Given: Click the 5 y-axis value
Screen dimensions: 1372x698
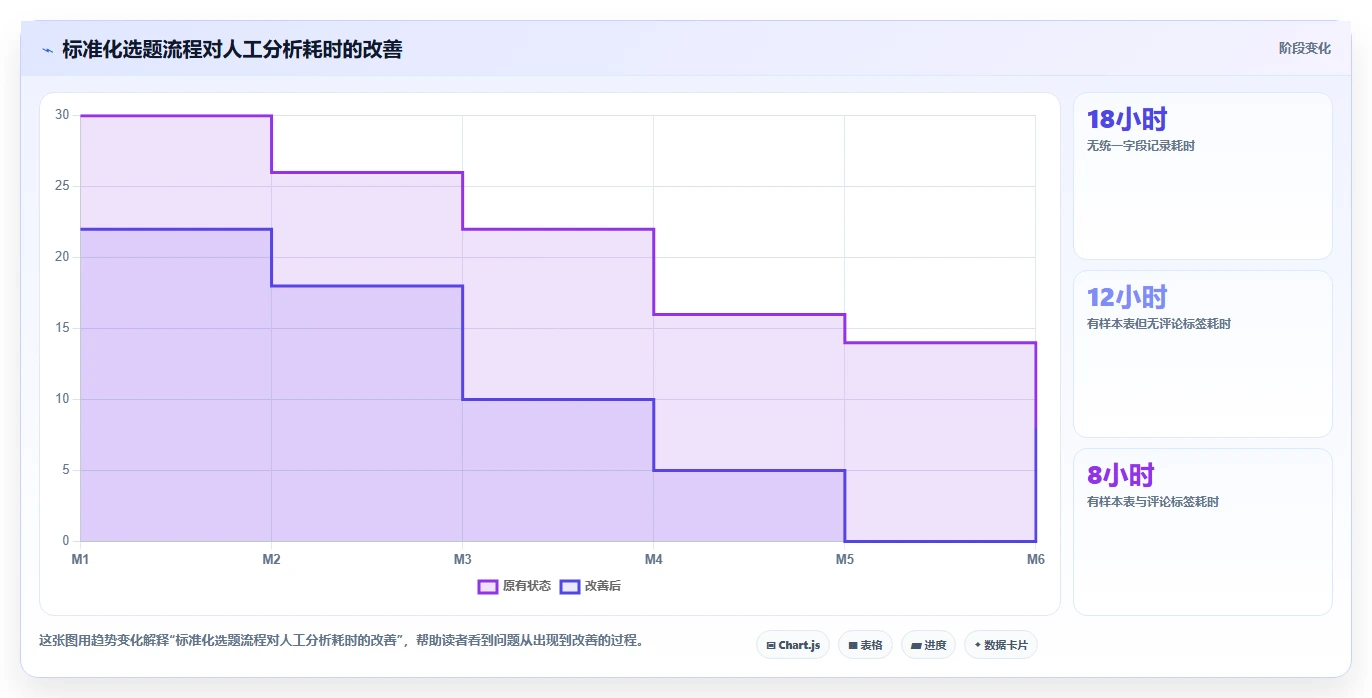Looking at the screenshot, I should pyautogui.click(x=65, y=470).
